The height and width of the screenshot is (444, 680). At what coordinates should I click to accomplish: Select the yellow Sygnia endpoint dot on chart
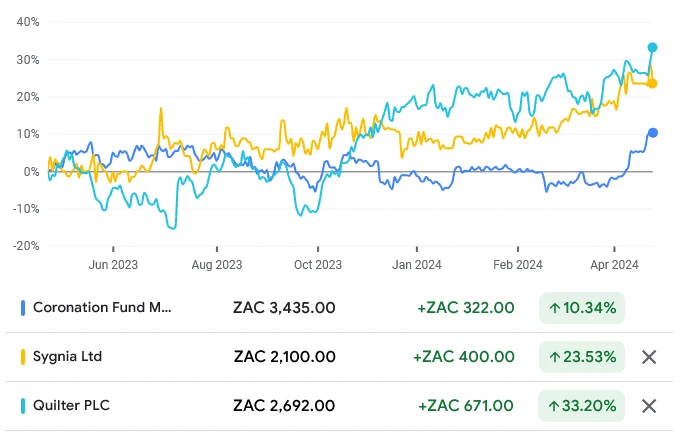pos(652,84)
